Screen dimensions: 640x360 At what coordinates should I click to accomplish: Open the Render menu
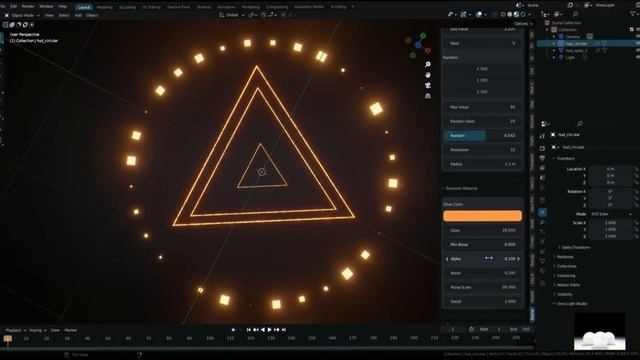click(x=28, y=7)
